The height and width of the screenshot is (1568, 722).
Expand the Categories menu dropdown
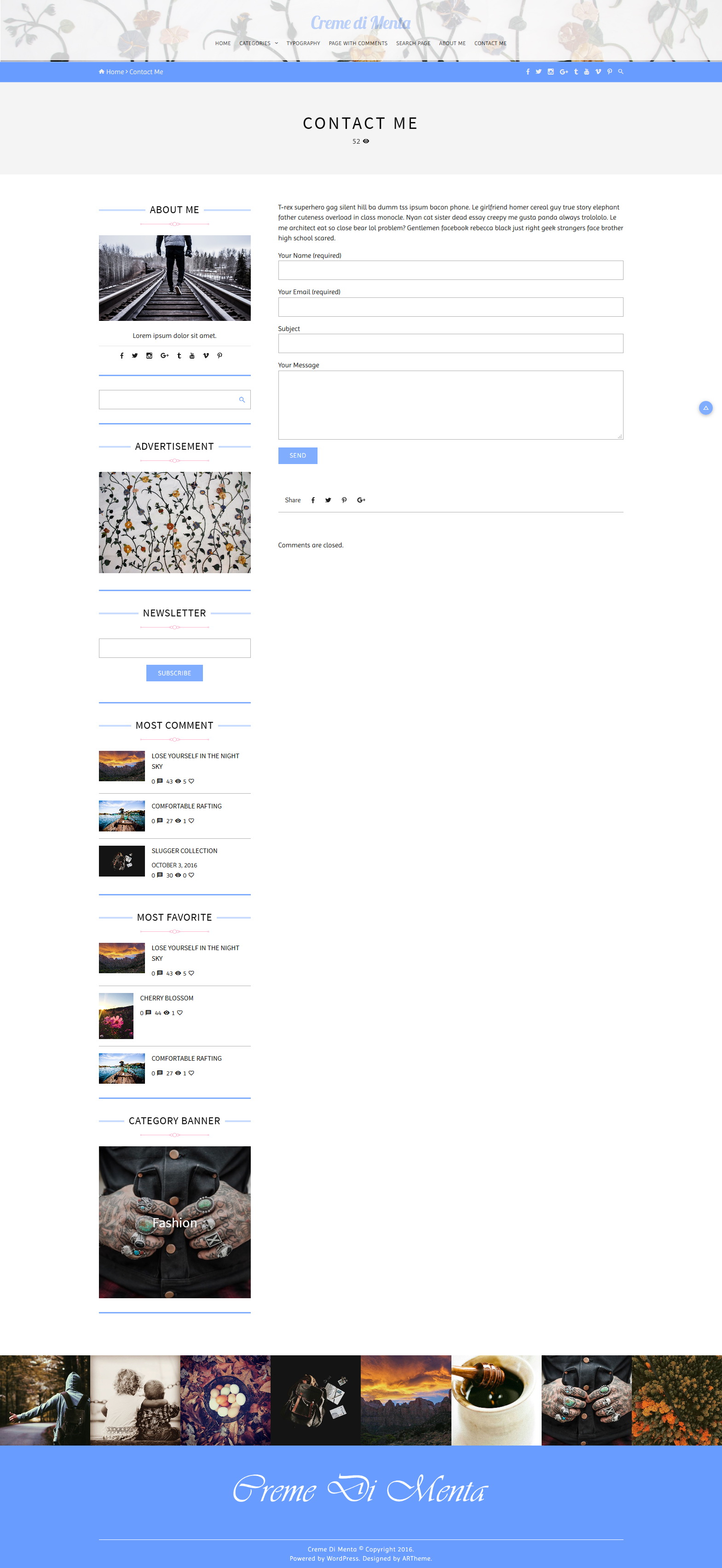tap(259, 43)
